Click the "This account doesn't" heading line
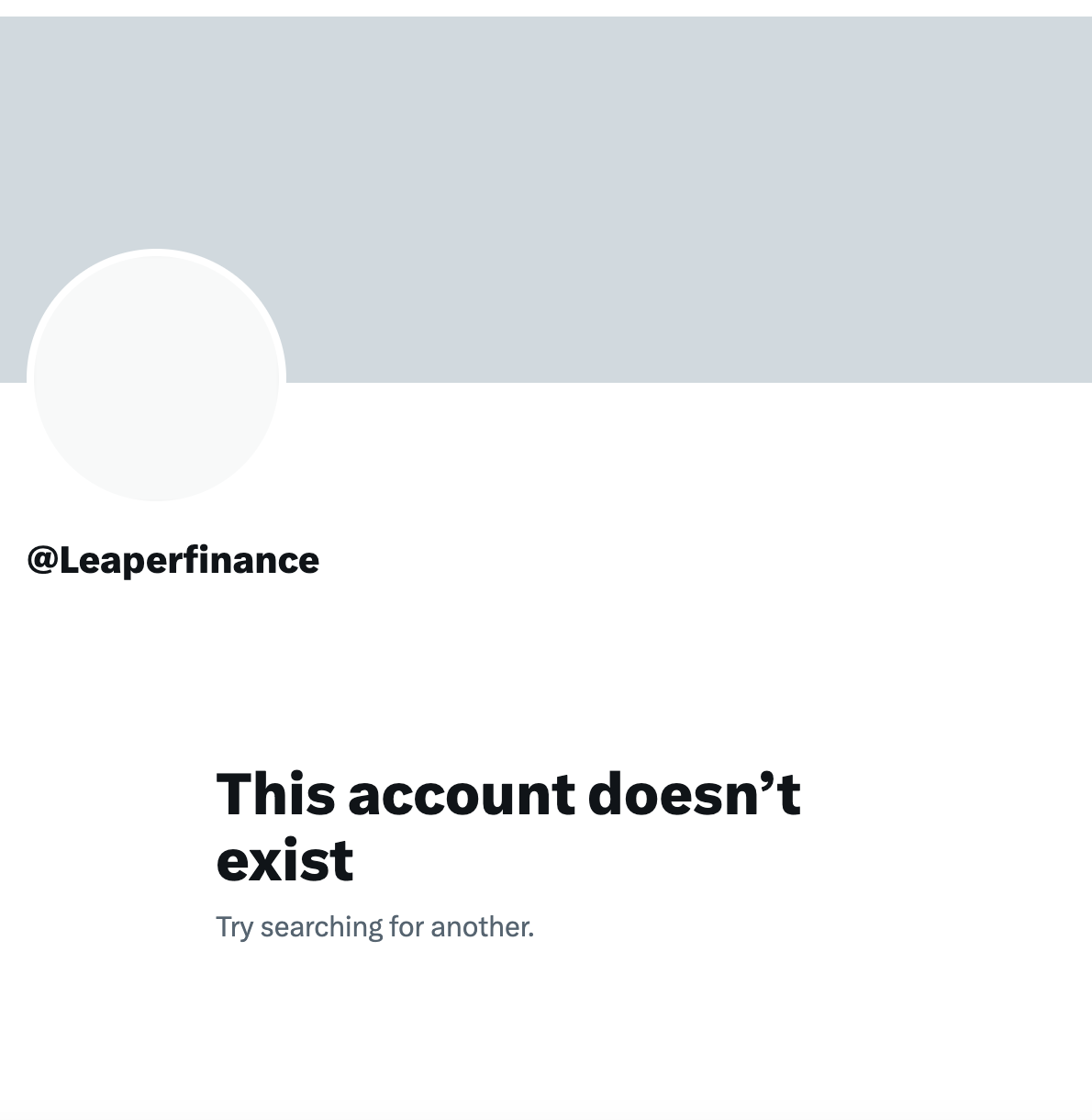This screenshot has width=1092, height=1120. pos(507,793)
